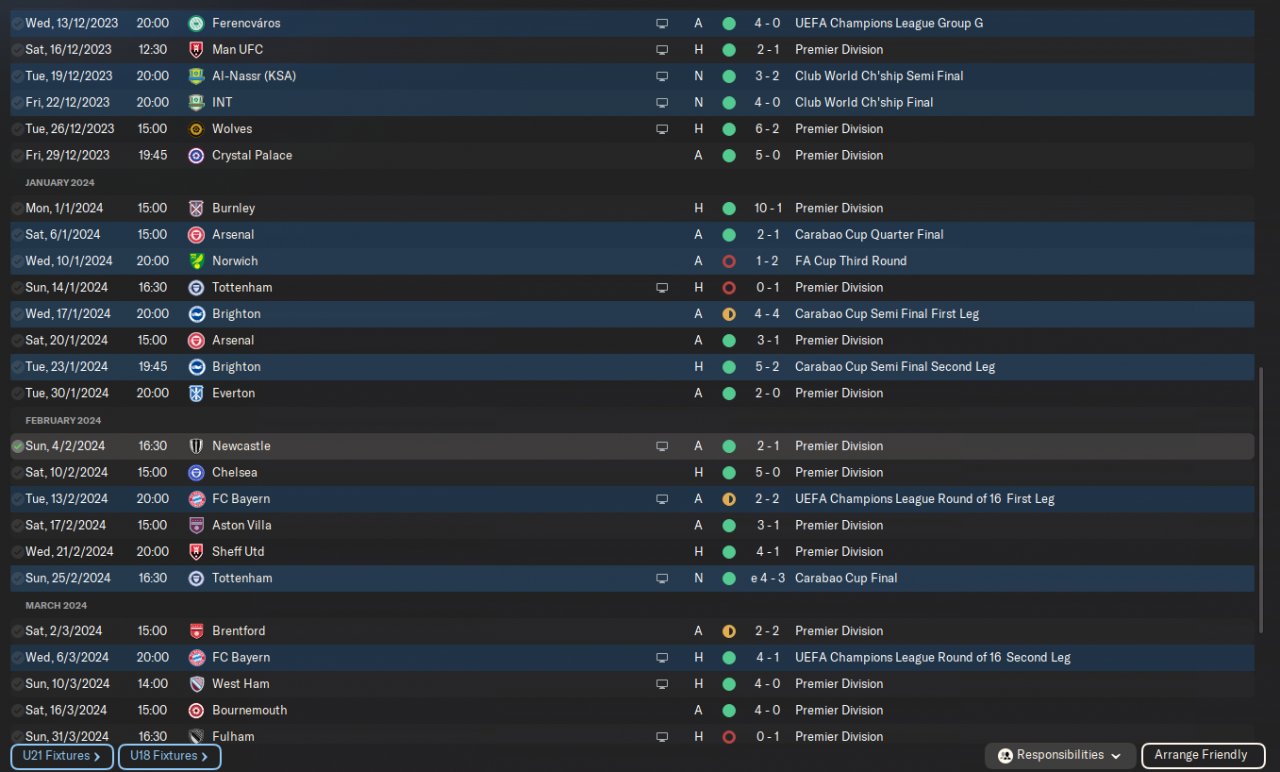Open U21 Fixtures via its chevron button
The height and width of the screenshot is (772, 1280).
[x=62, y=757]
